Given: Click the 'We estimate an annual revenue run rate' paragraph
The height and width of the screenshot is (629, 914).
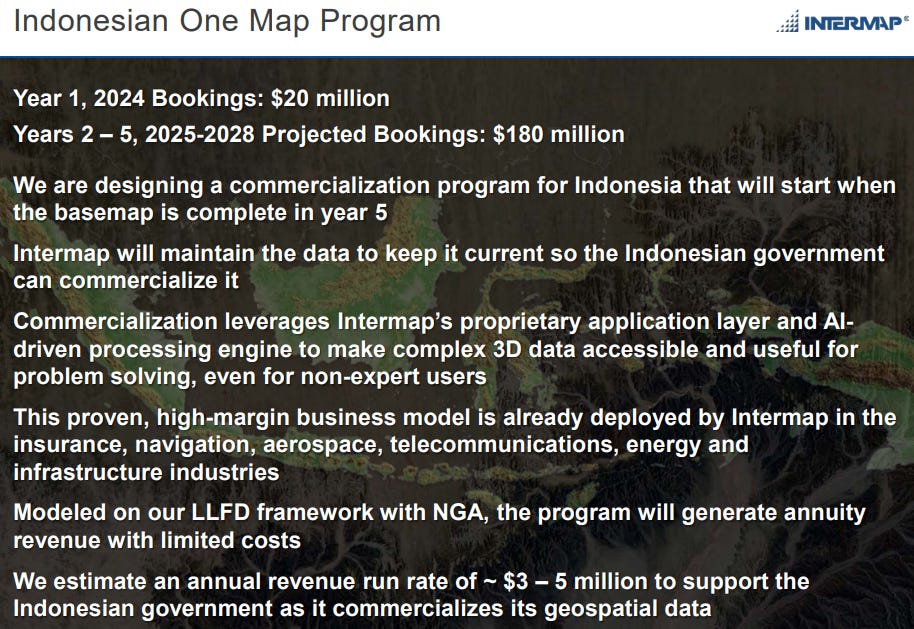Looking at the screenshot, I should (411, 595).
